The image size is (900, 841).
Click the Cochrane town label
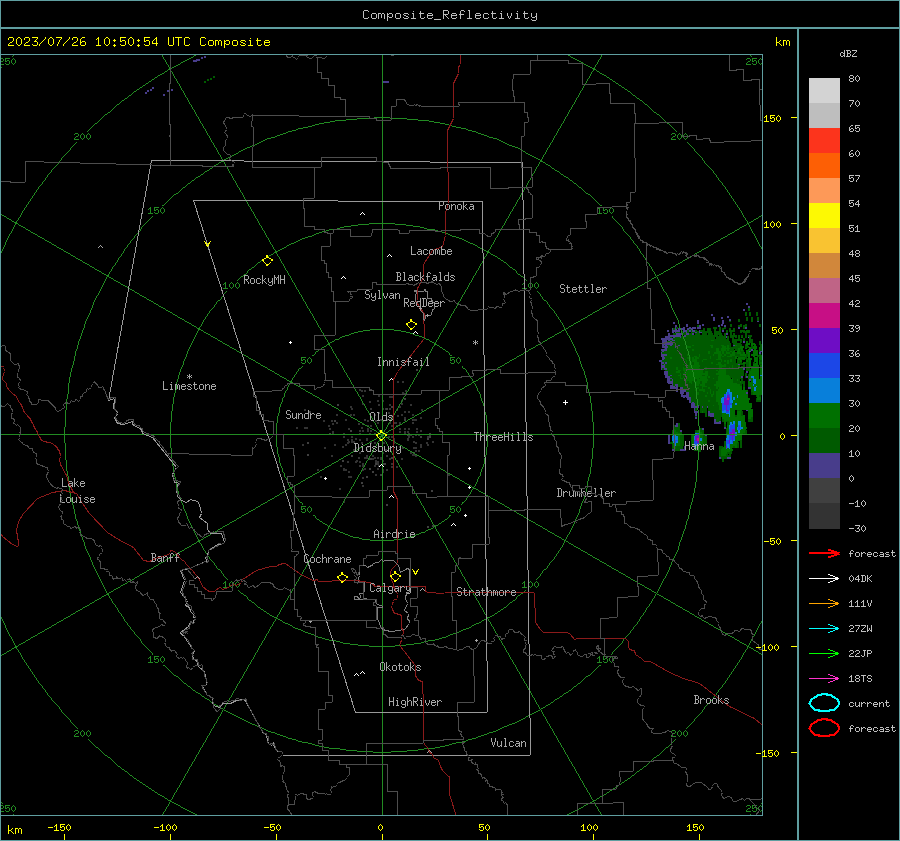[x=327, y=559]
